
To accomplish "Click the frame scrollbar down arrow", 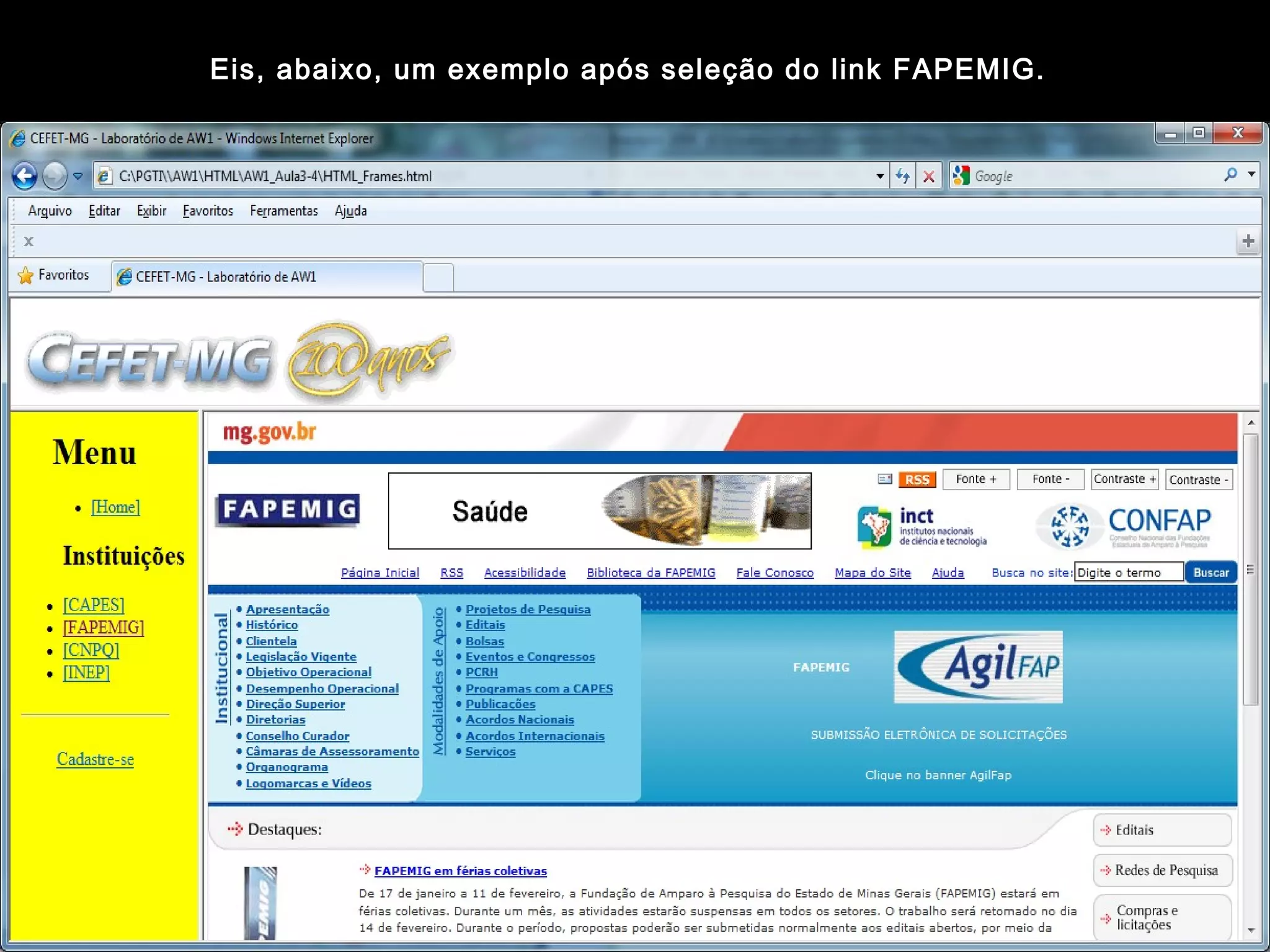I will [x=1251, y=930].
